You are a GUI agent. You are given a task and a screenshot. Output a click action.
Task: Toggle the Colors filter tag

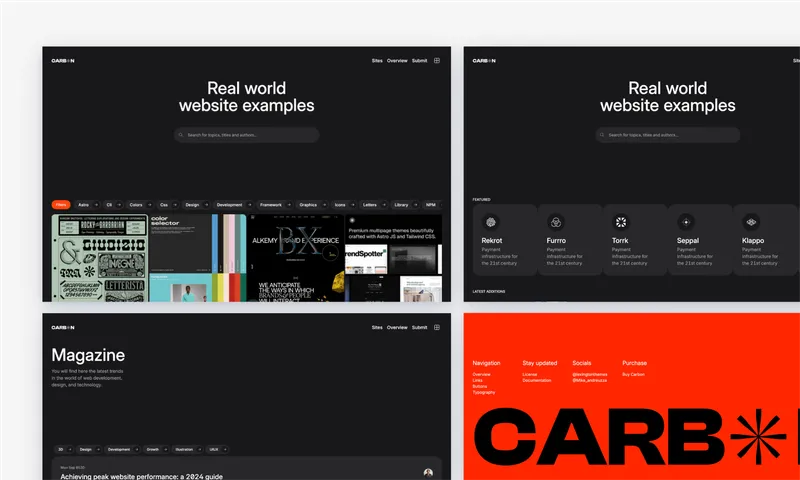[x=136, y=204]
